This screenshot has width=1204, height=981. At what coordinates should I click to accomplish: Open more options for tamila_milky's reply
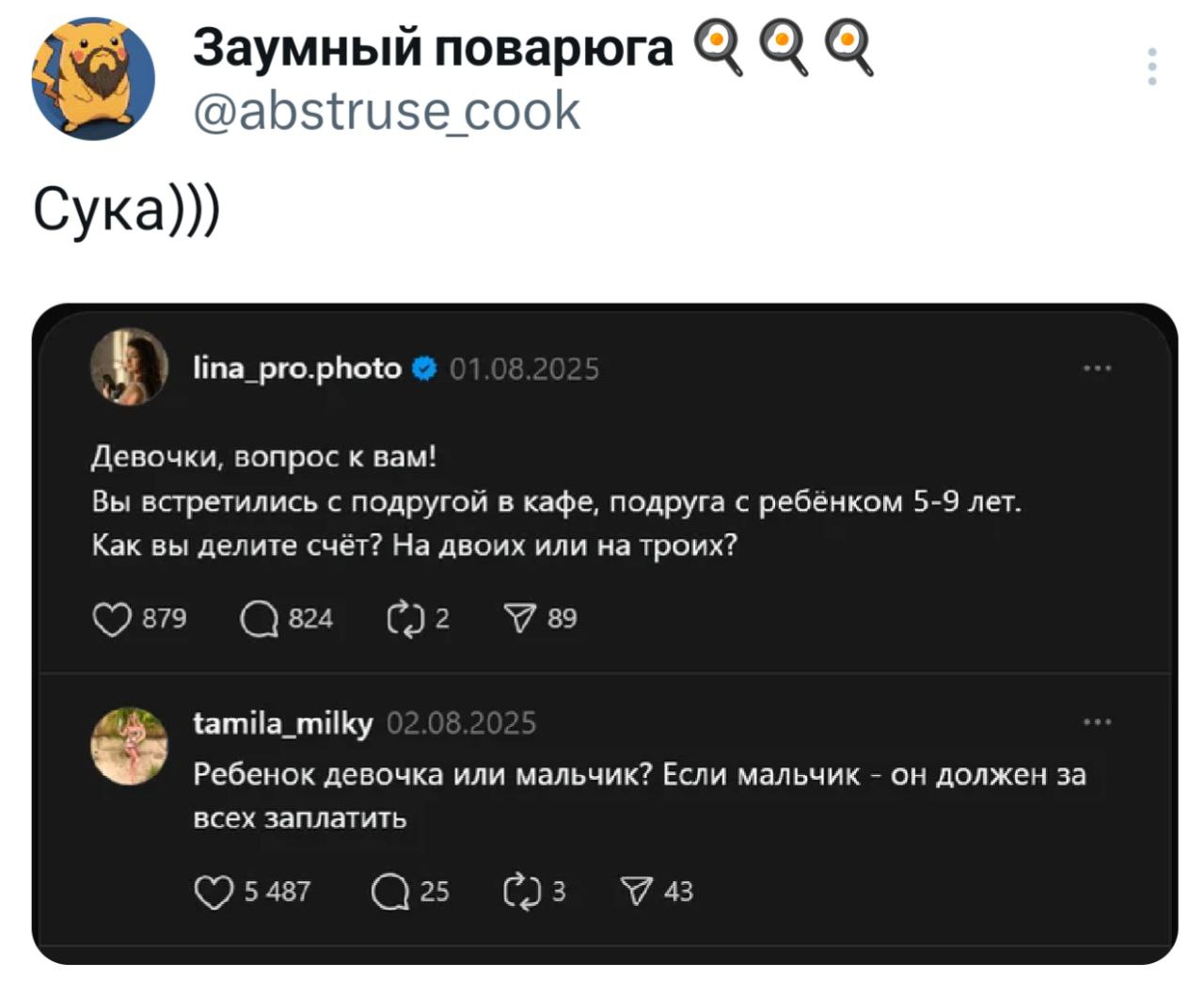pyautogui.click(x=1097, y=722)
